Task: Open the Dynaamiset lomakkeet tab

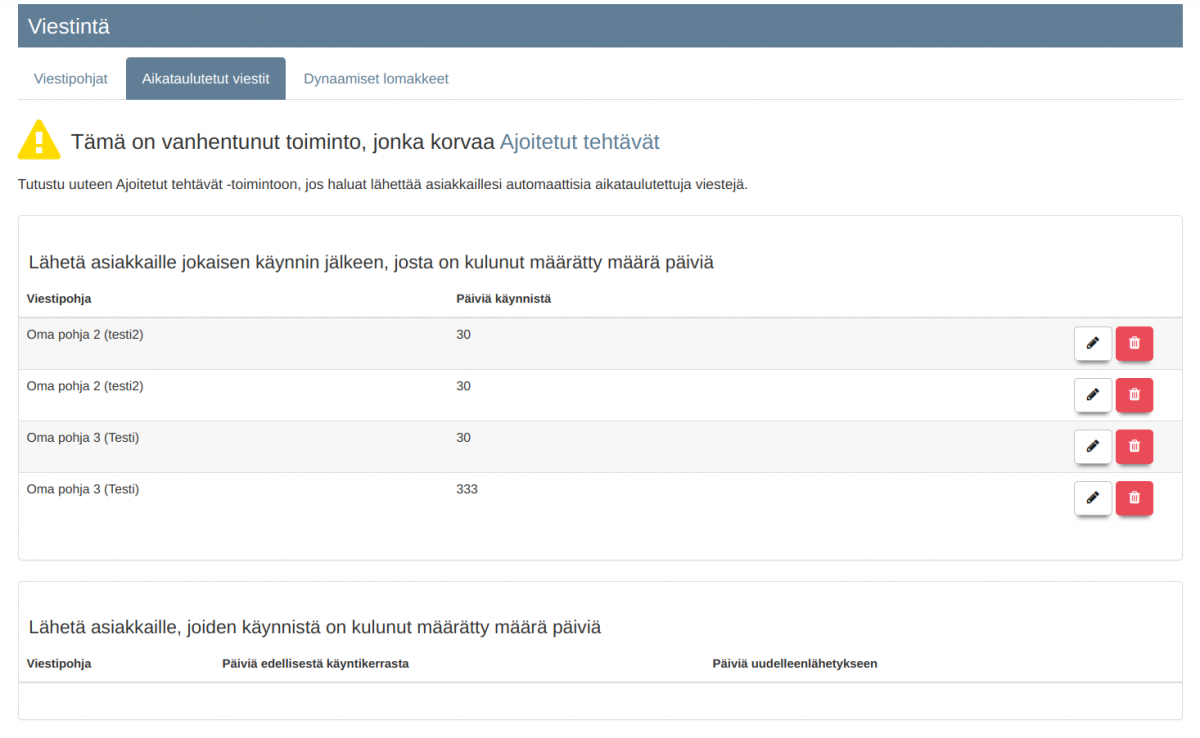Action: pos(376,78)
